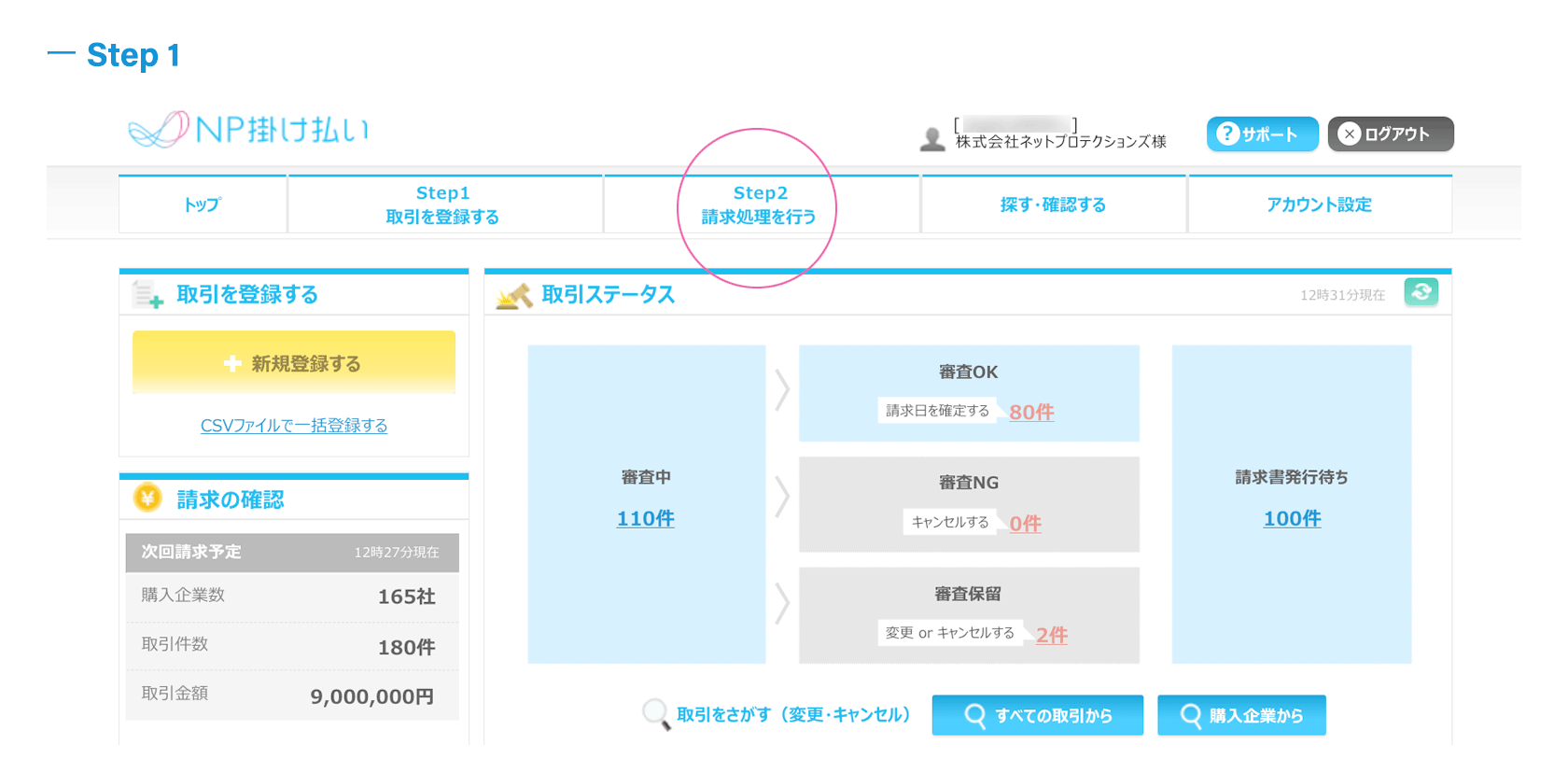
Task: Click the 審査OK status label
Action: (969, 372)
